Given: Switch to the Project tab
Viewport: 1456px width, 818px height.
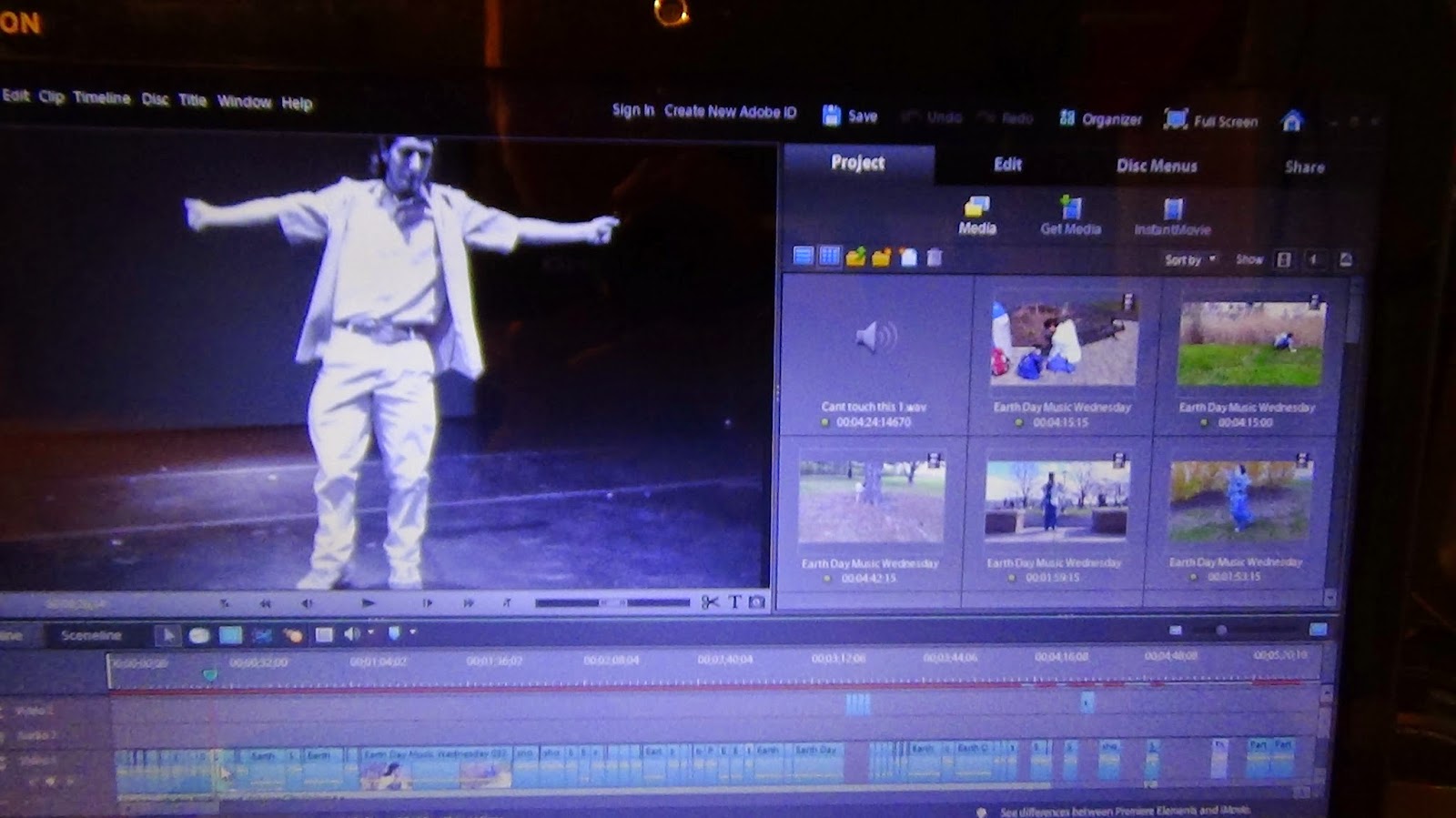Looking at the screenshot, I should (x=858, y=164).
